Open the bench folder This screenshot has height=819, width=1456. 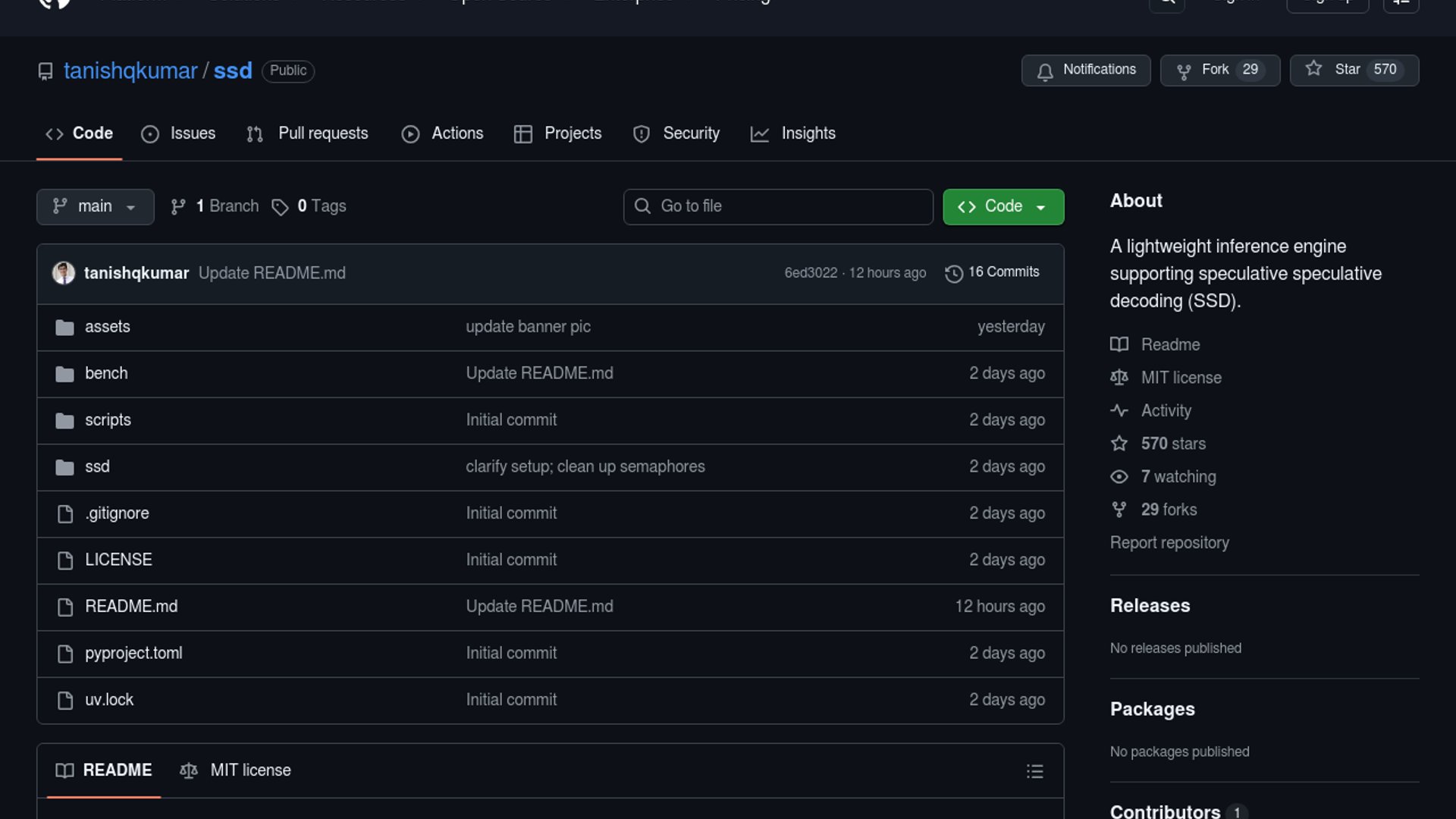pos(106,373)
